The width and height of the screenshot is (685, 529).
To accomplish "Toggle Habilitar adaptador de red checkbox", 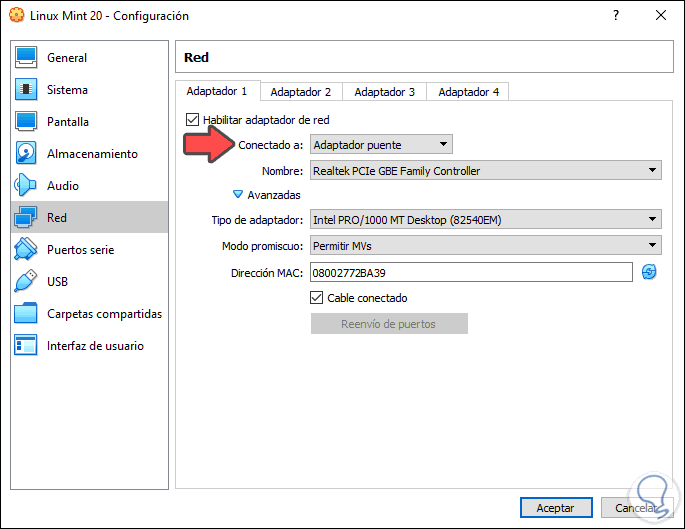I will click(x=193, y=120).
